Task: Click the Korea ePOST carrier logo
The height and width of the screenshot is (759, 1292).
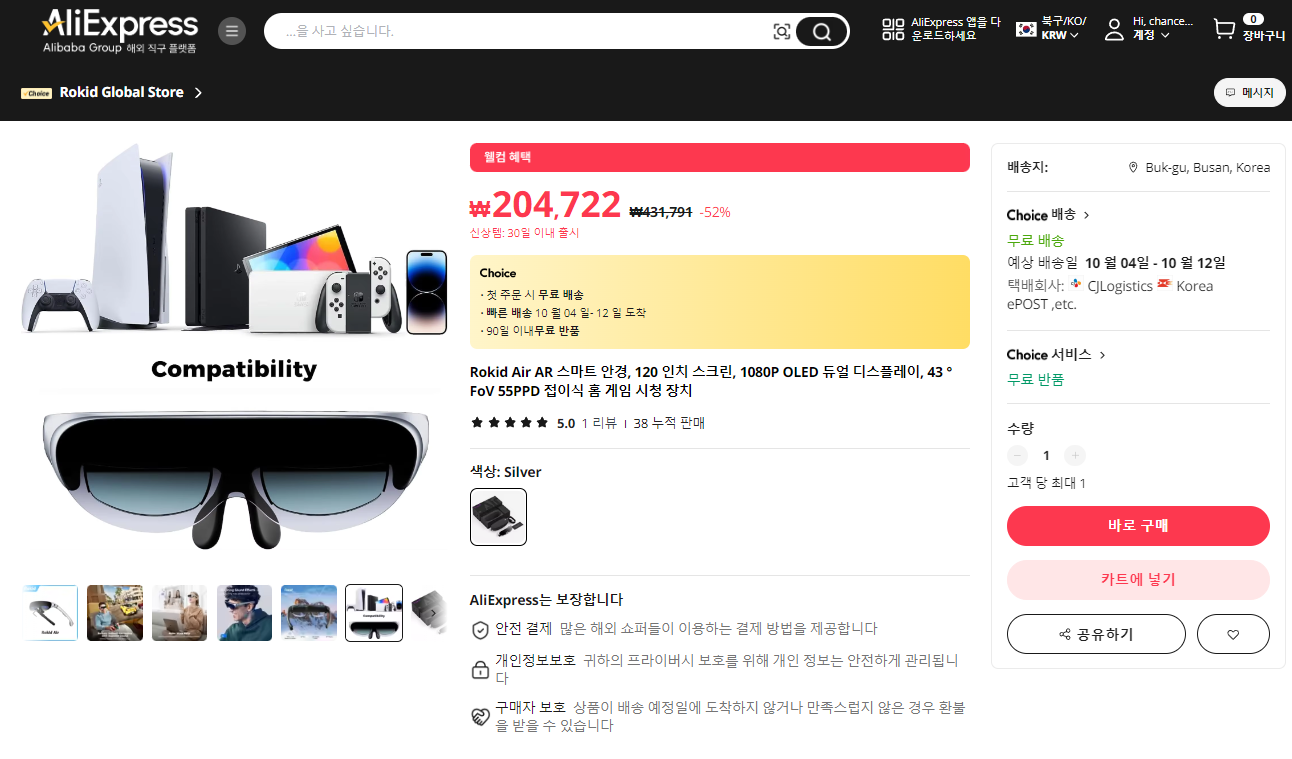Action: [1164, 285]
